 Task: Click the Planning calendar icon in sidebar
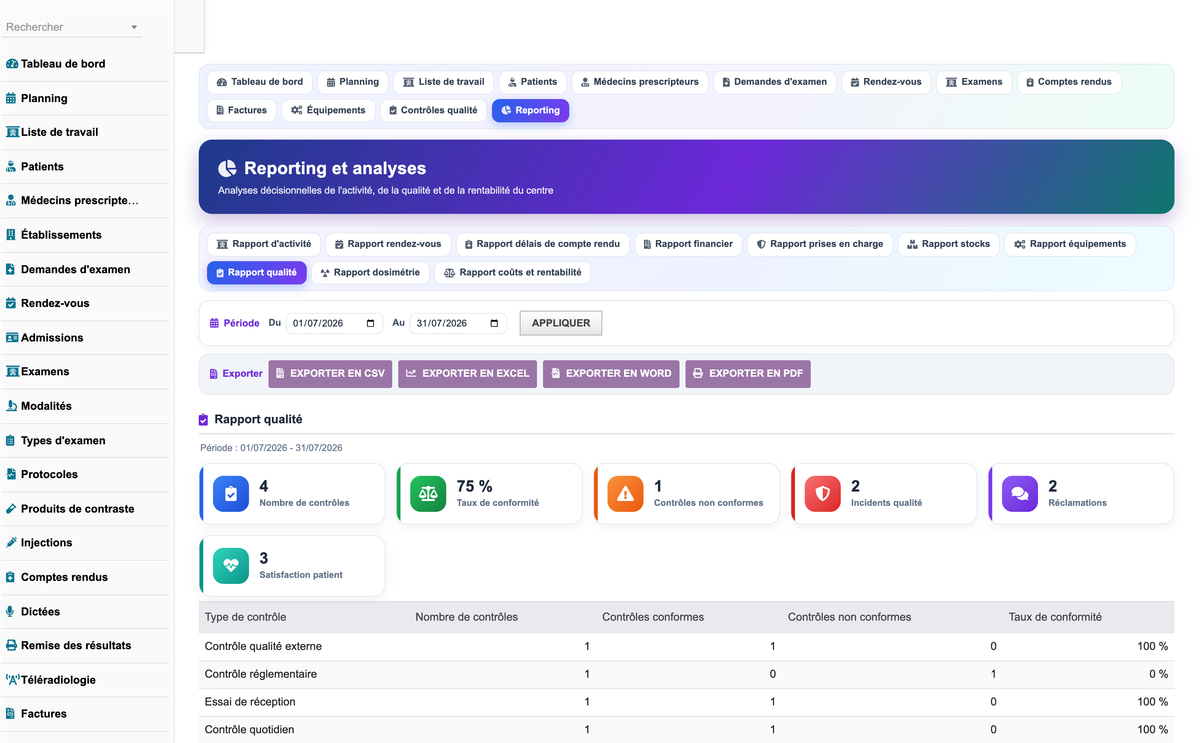(x=11, y=98)
